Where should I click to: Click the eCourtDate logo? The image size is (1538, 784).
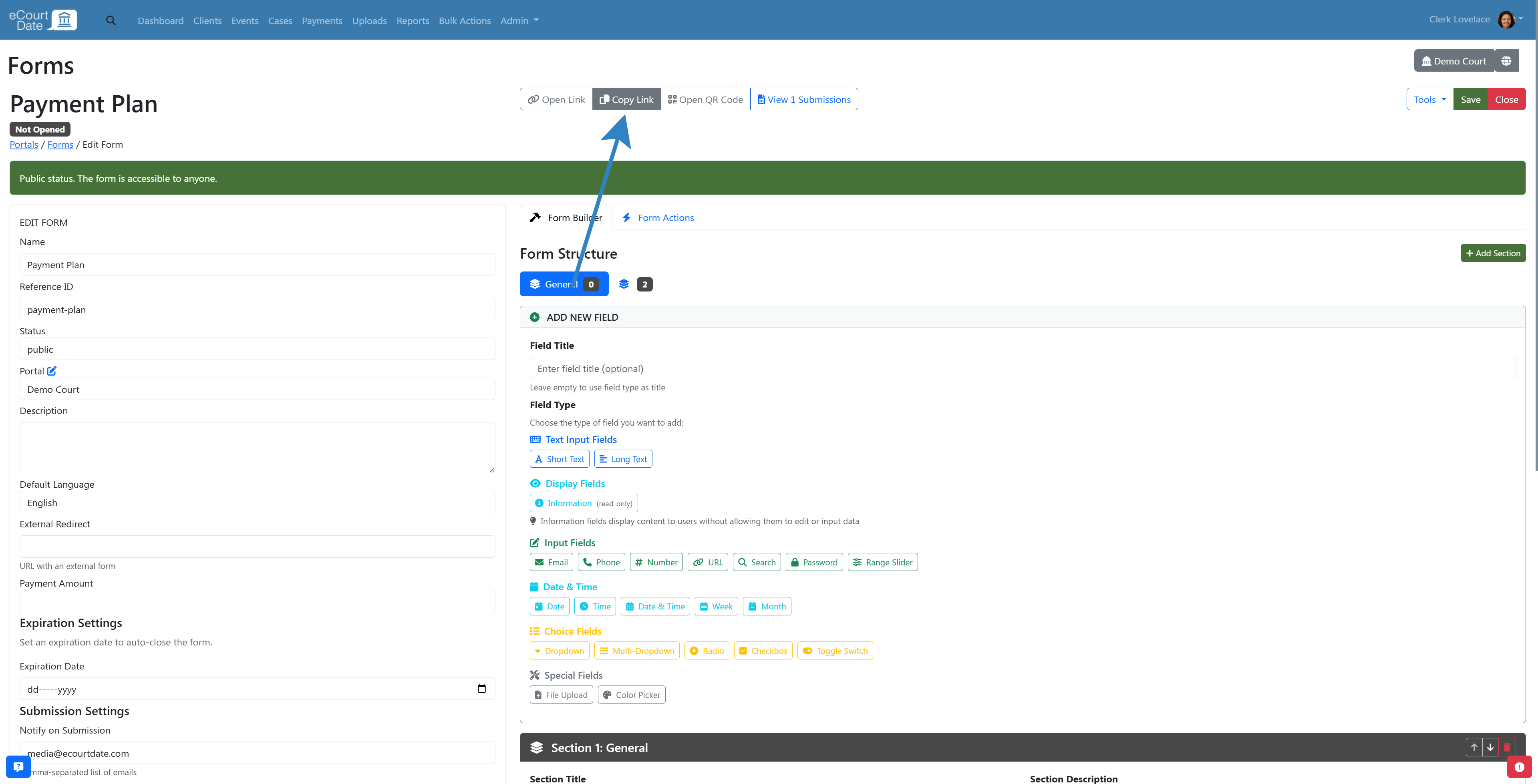click(x=43, y=20)
